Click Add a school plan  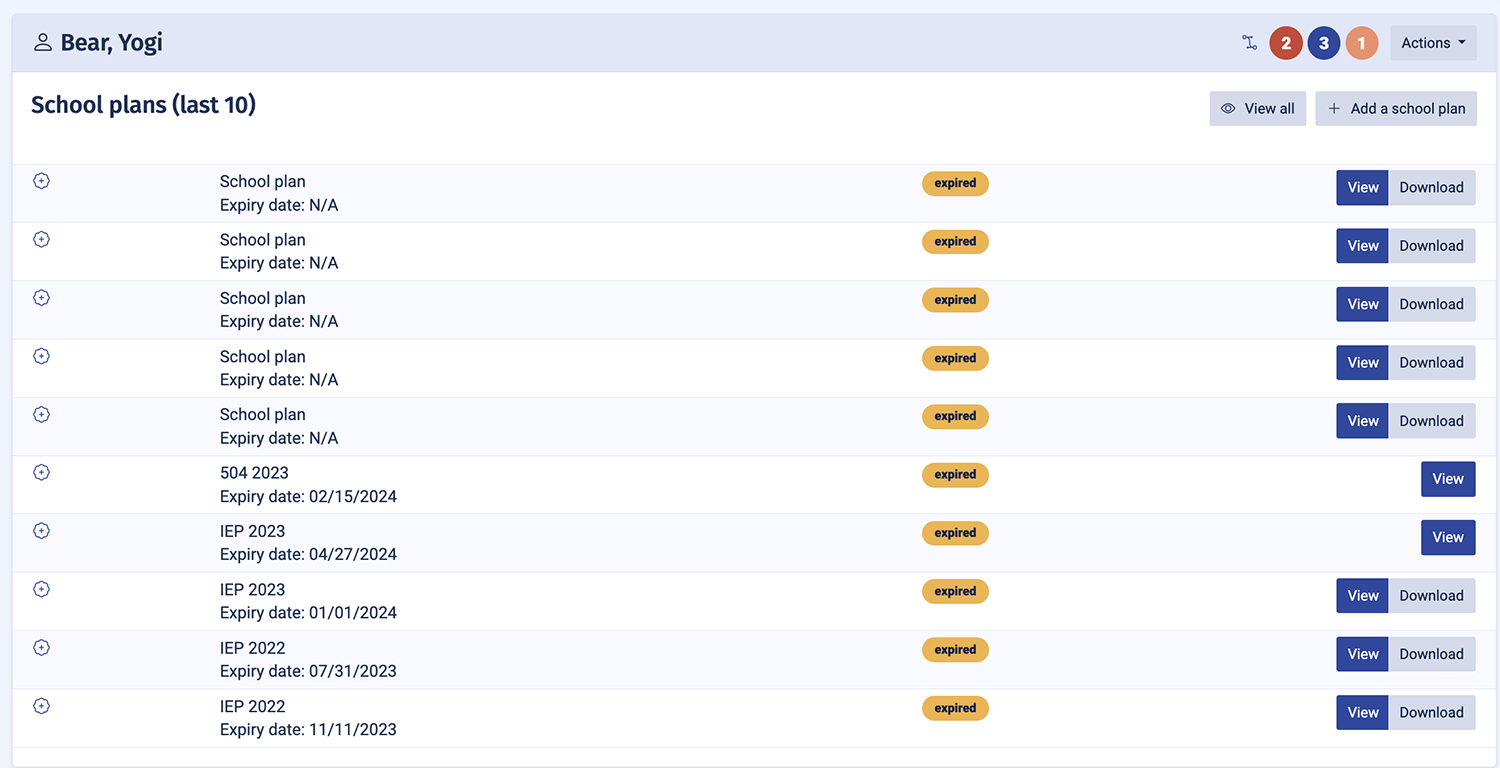pos(1395,109)
